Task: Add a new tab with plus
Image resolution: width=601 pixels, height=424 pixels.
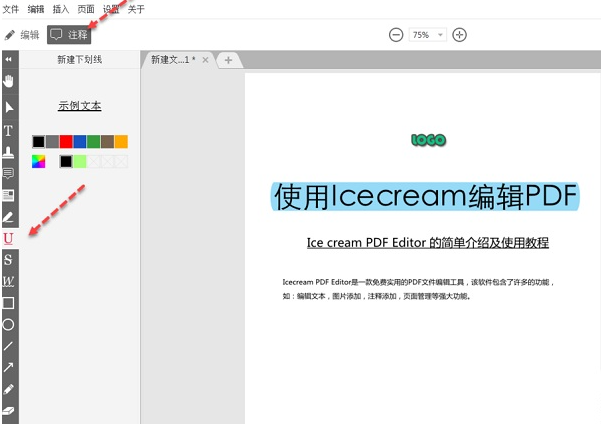Action: click(228, 60)
